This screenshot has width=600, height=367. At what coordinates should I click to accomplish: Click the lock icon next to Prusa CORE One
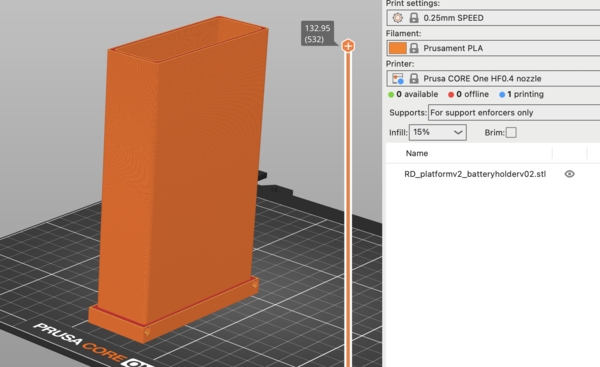pyautogui.click(x=414, y=78)
